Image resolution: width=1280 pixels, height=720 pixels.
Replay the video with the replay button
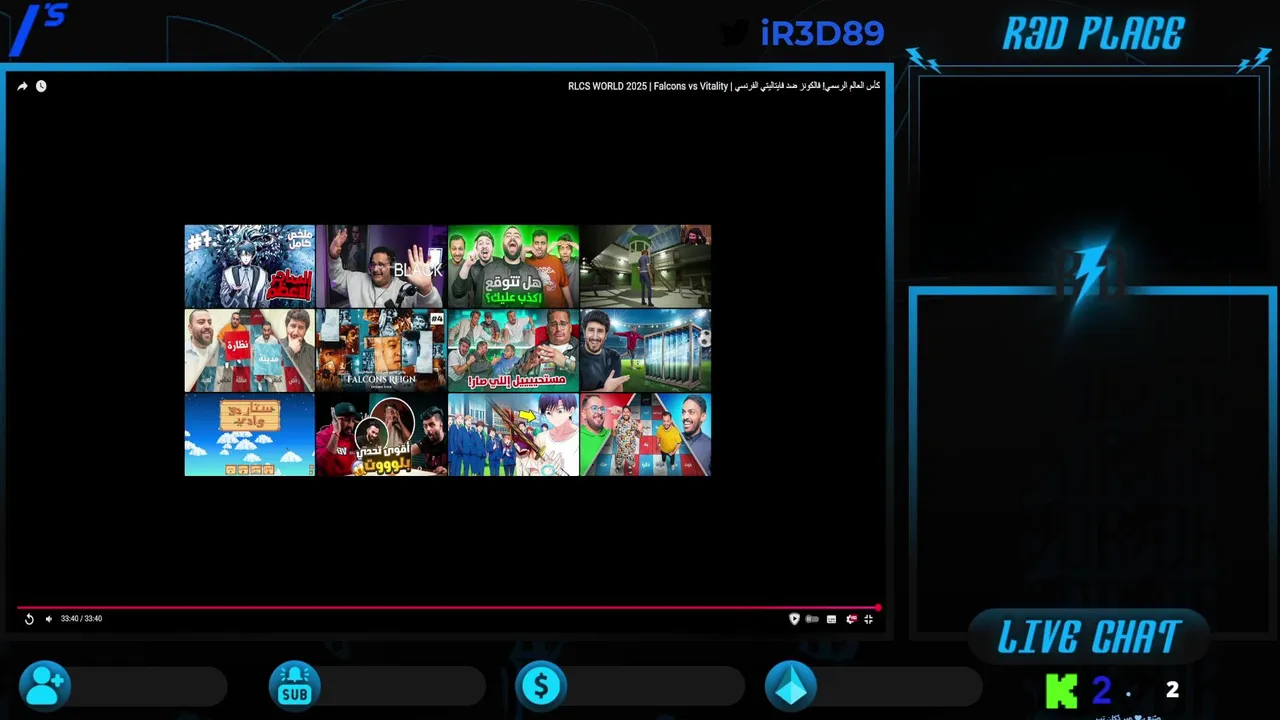pos(29,619)
